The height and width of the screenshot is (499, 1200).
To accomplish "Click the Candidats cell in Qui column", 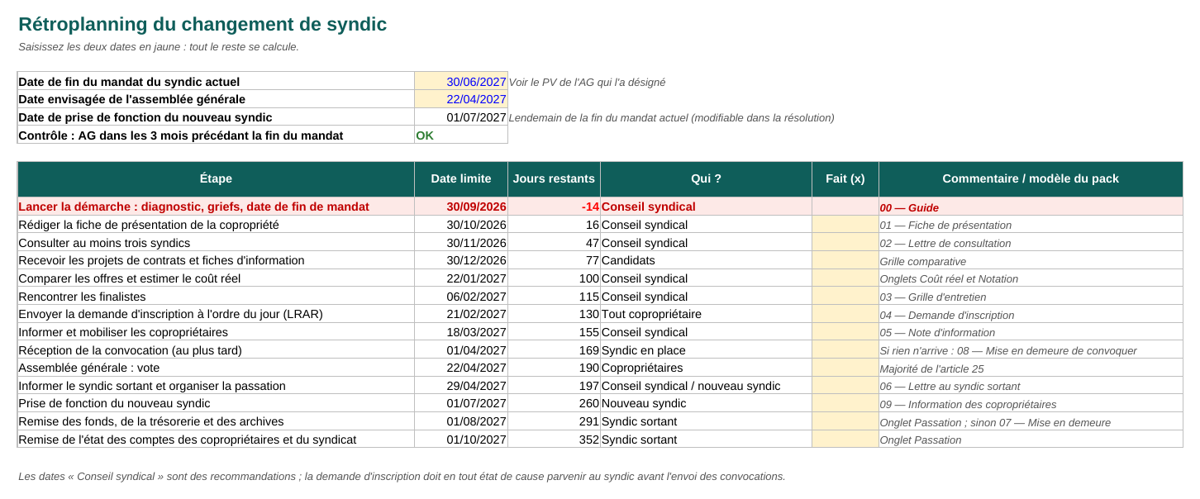I will (706, 260).
